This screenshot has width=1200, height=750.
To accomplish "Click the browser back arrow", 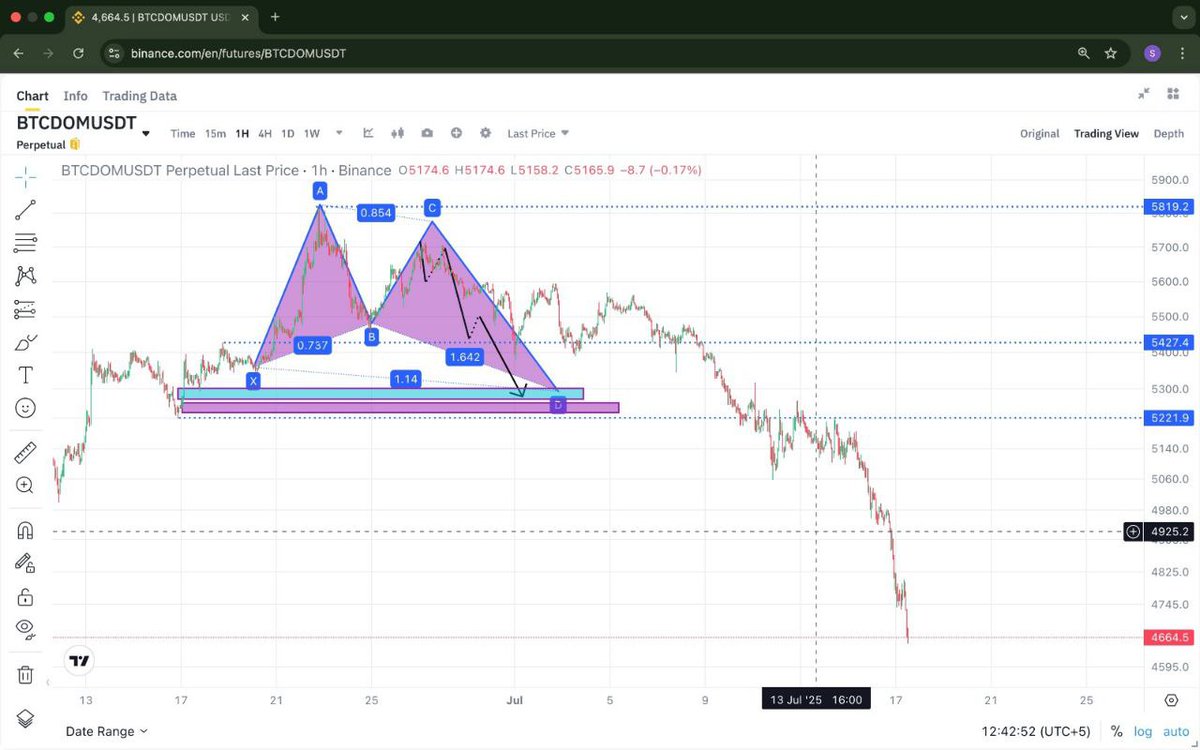I will coord(18,53).
